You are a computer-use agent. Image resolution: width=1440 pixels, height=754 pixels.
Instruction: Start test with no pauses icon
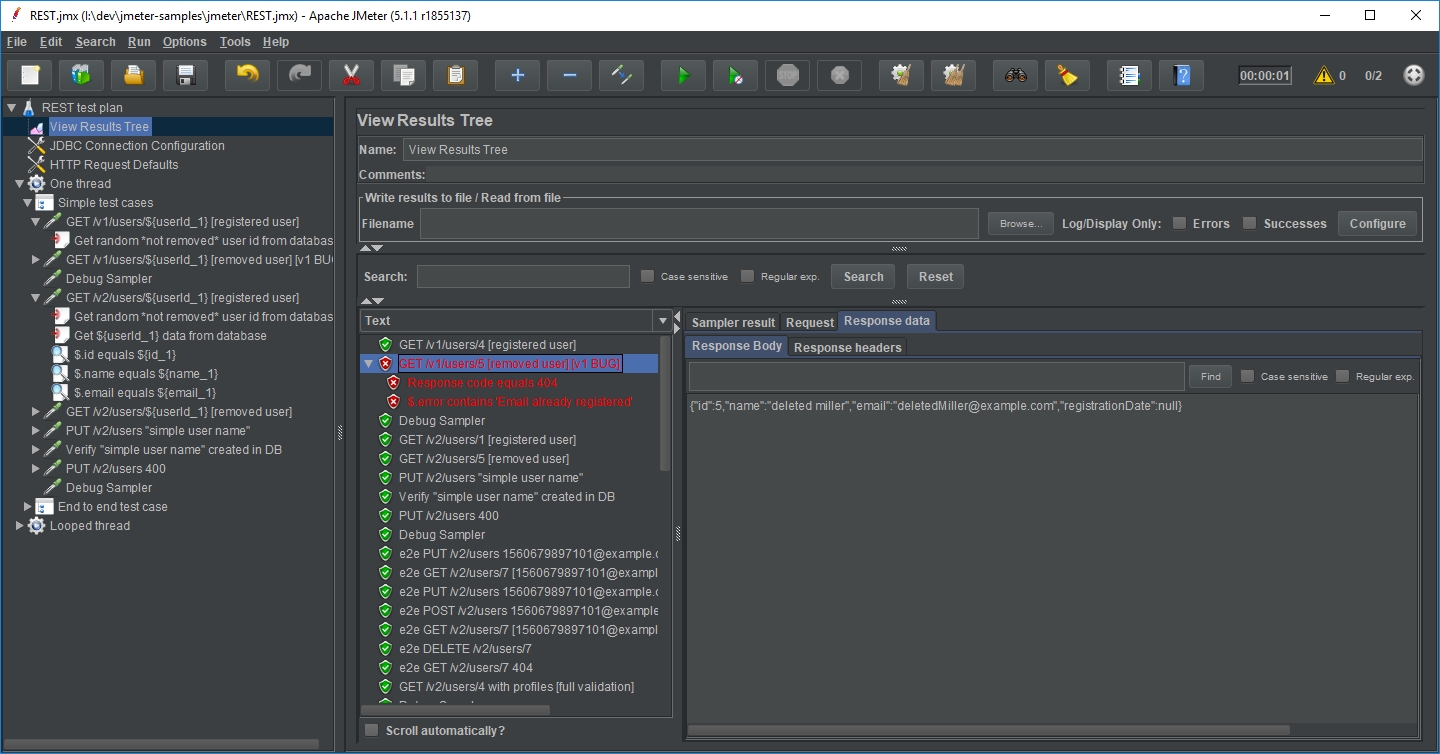[x=735, y=75]
